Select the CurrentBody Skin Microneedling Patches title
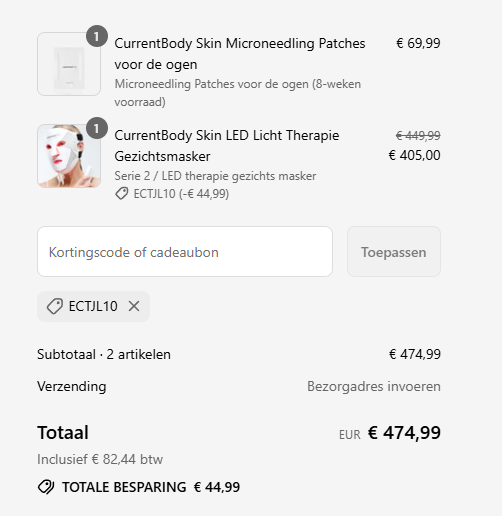Screen dimensions: 502x516 coord(240,54)
